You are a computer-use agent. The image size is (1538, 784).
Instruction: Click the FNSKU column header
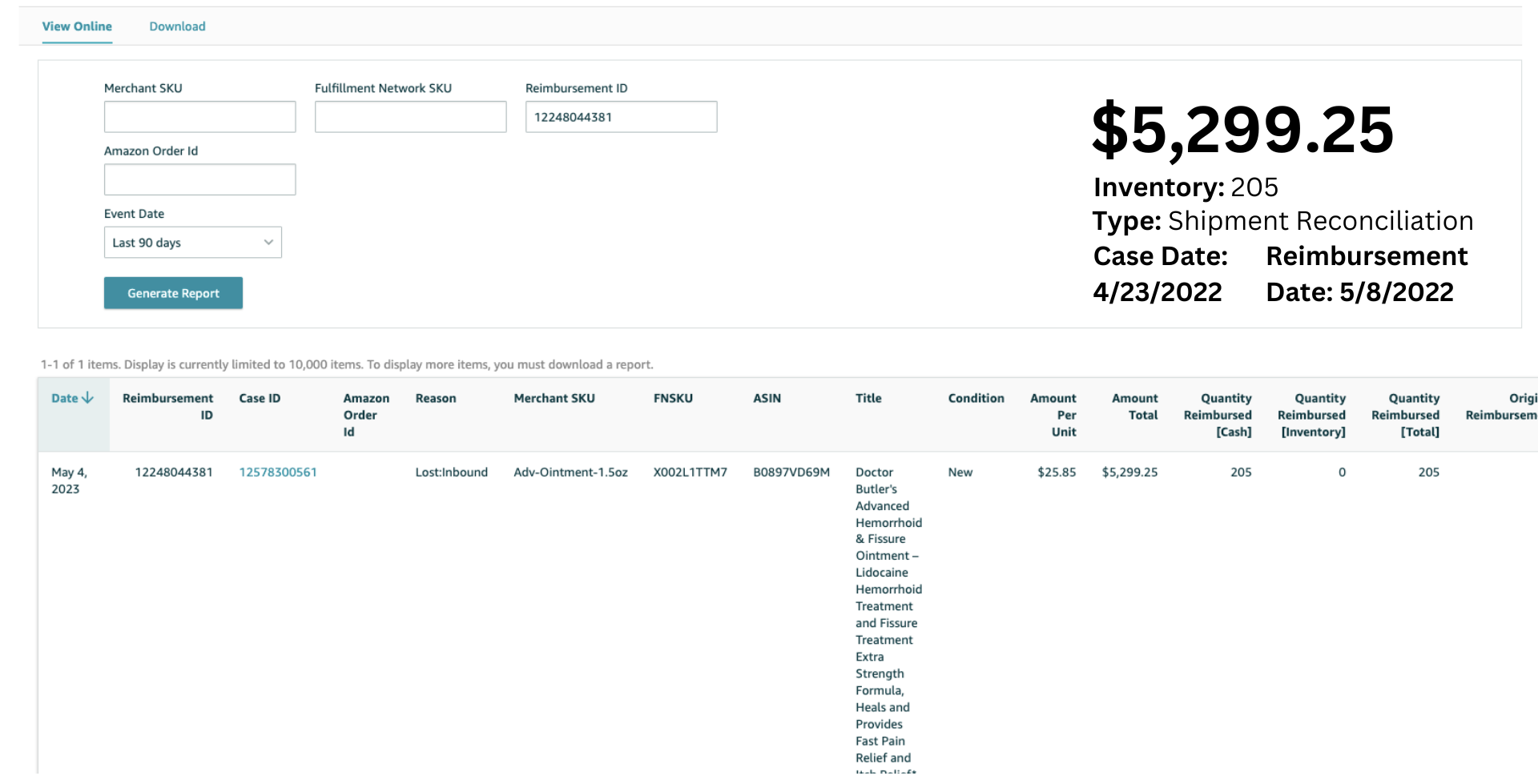(x=673, y=398)
